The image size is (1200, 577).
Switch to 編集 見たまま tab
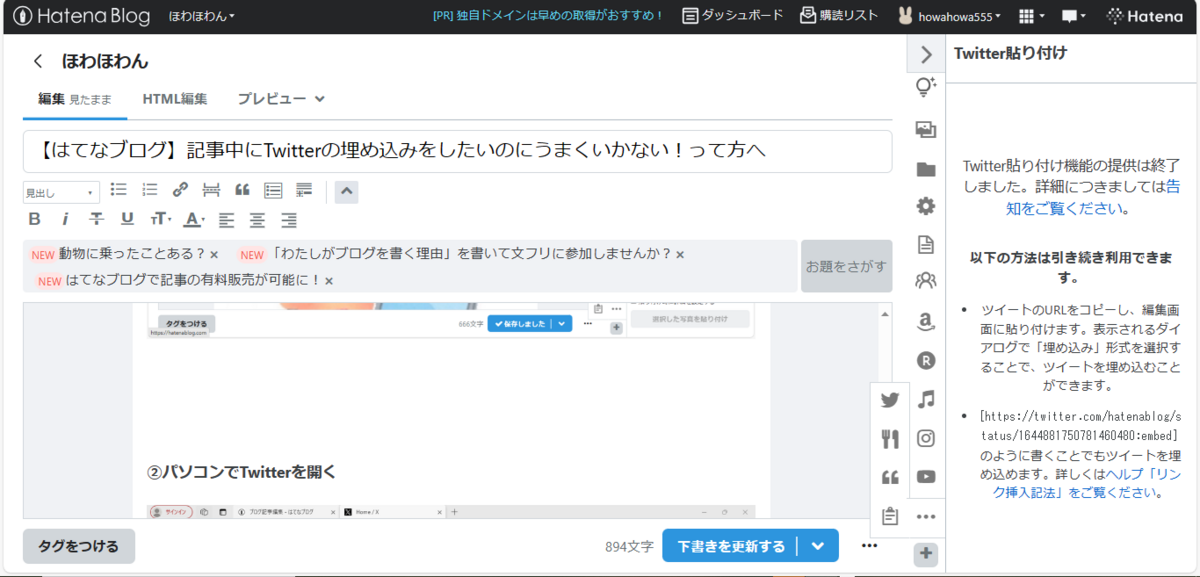click(75, 99)
